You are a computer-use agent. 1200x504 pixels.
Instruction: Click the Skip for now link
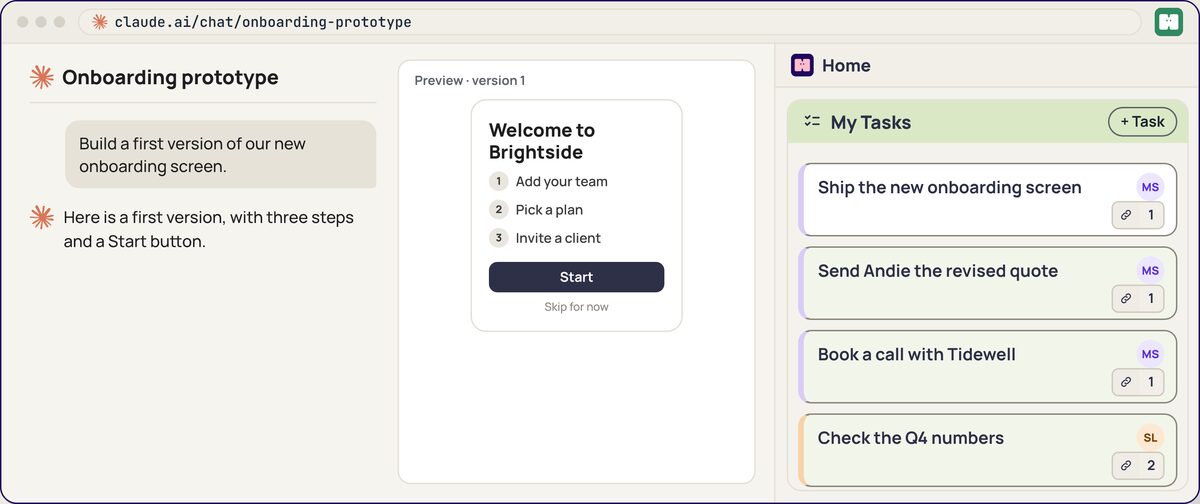(576, 307)
